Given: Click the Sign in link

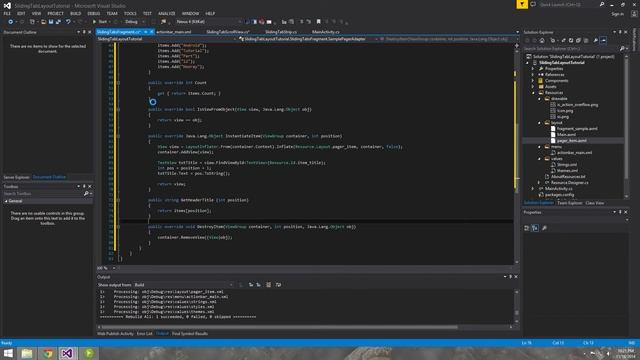Looking at the screenshot, I should [x=618, y=14].
